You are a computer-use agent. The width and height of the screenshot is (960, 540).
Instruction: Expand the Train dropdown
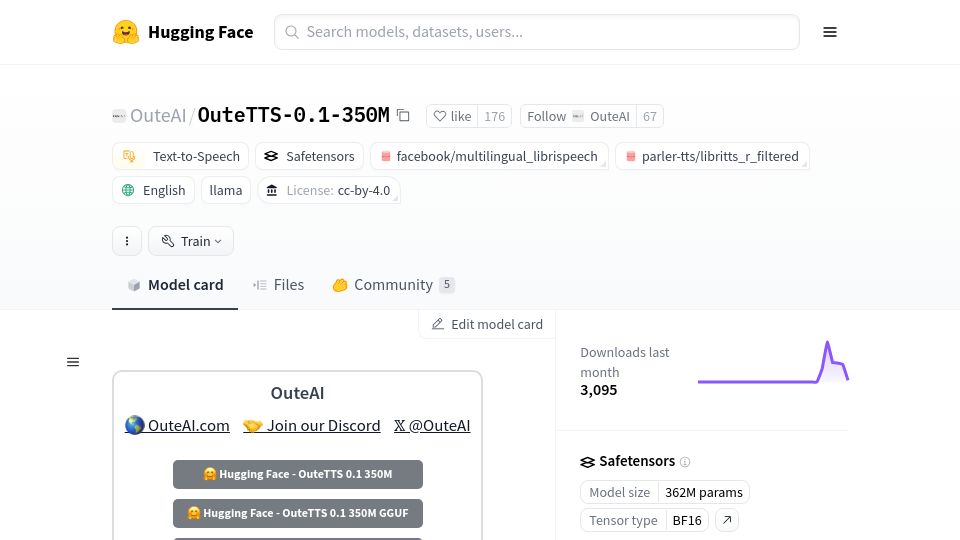tap(191, 241)
